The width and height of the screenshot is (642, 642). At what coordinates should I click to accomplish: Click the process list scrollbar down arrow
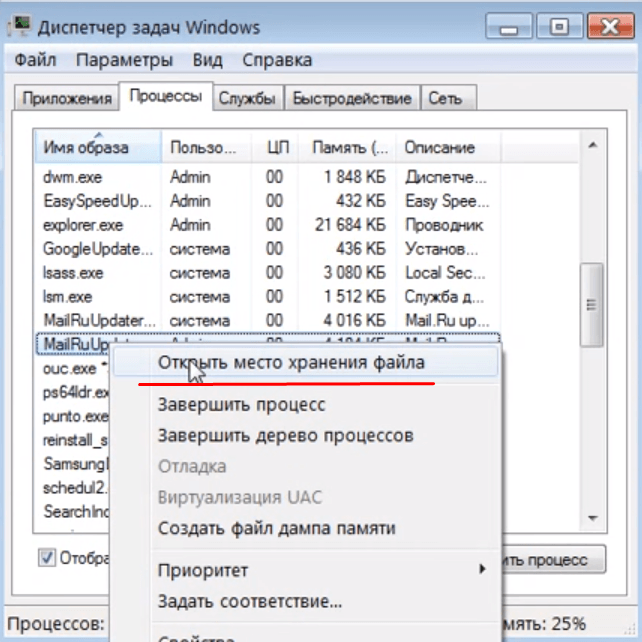pos(592,518)
